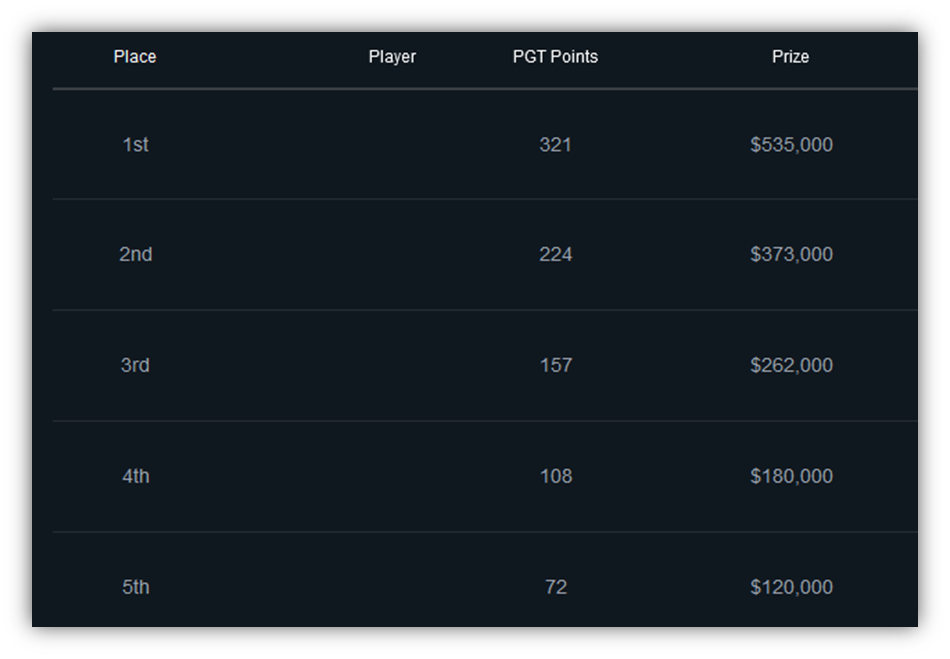
Task: Select the 1st place cell
Action: click(135, 145)
